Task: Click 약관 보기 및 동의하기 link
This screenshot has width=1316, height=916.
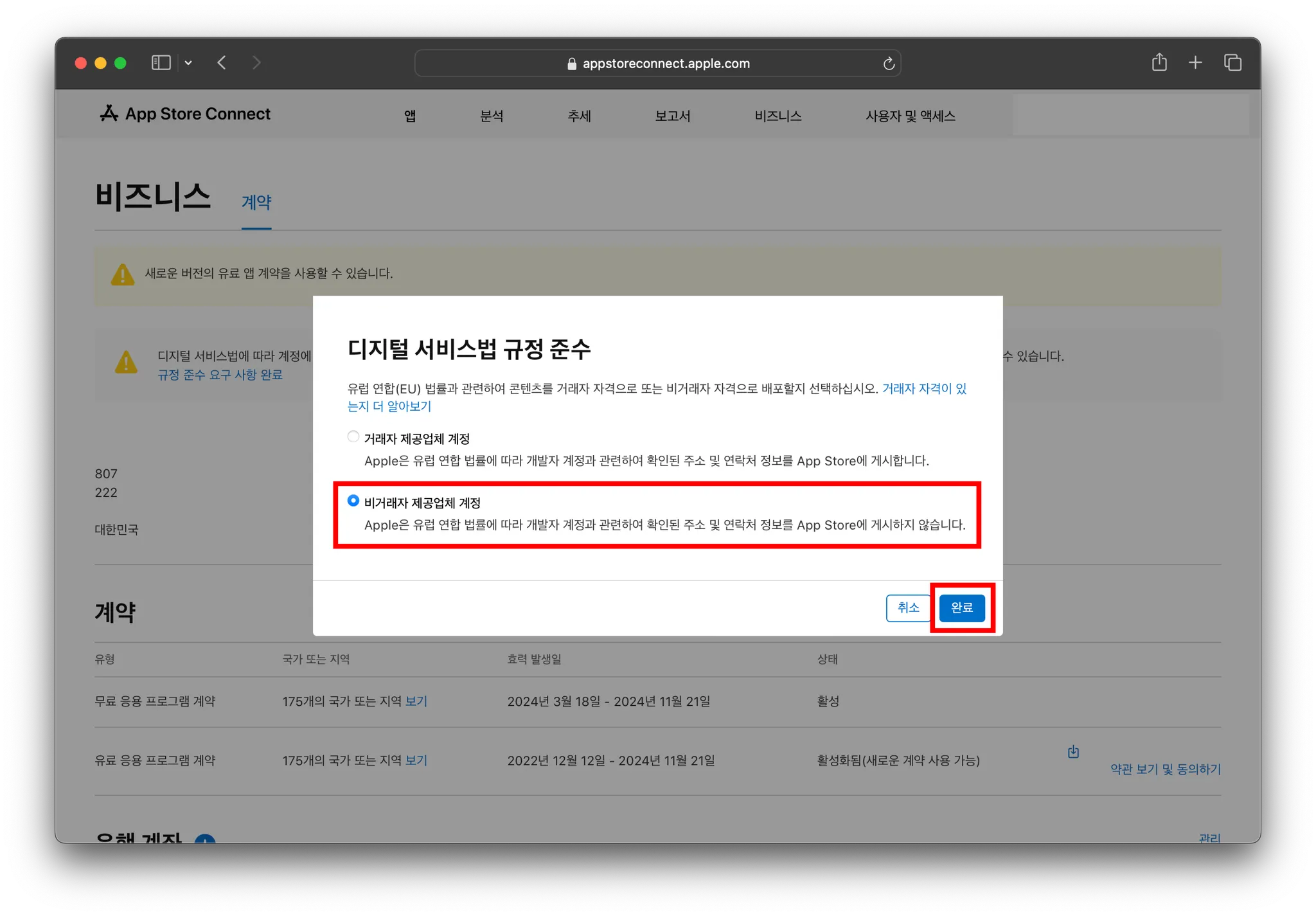Action: click(1165, 769)
